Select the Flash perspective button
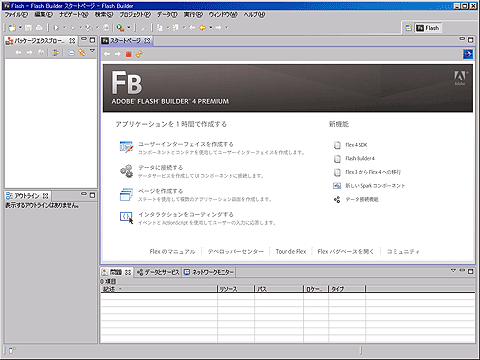This screenshot has width=480, height=360. tap(428, 28)
